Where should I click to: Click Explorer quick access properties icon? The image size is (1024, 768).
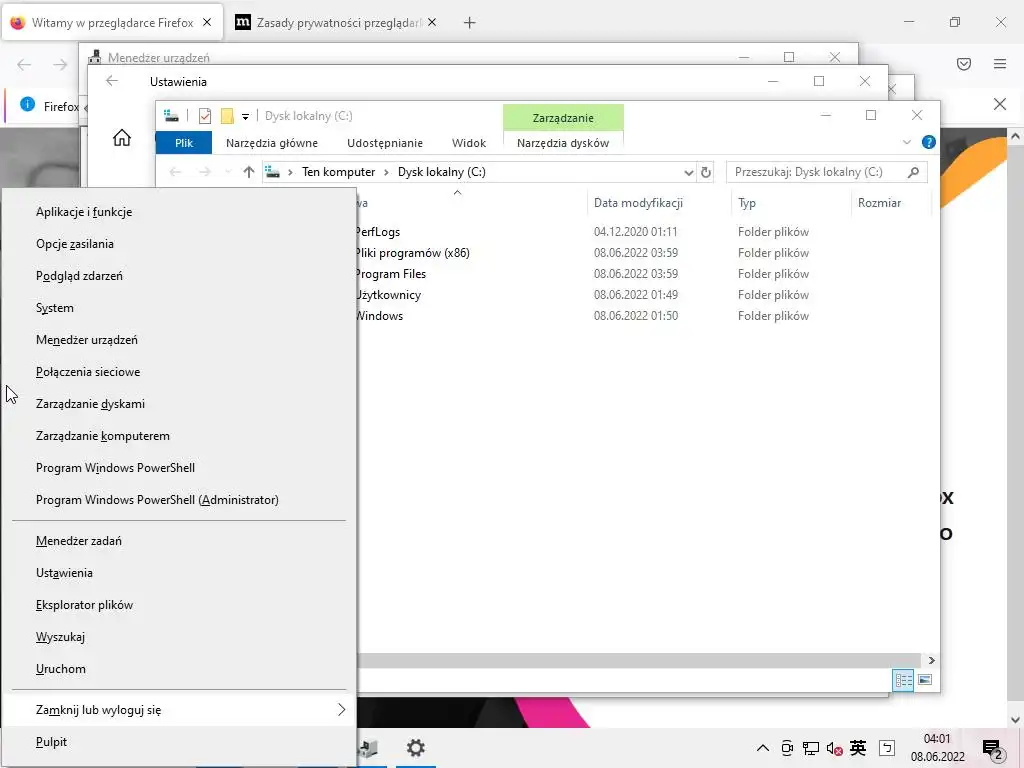pos(205,116)
